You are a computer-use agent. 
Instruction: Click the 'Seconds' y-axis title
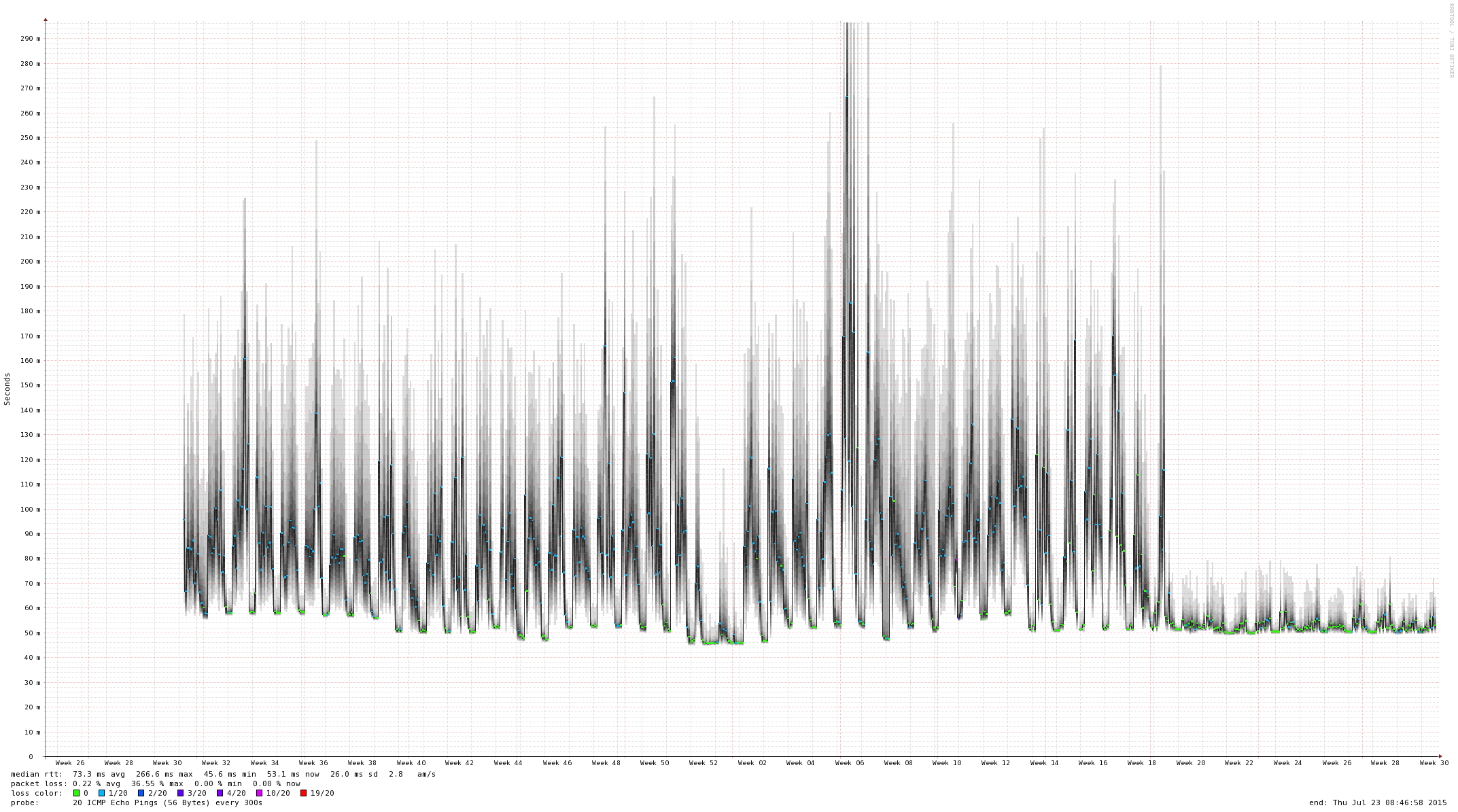[7, 389]
